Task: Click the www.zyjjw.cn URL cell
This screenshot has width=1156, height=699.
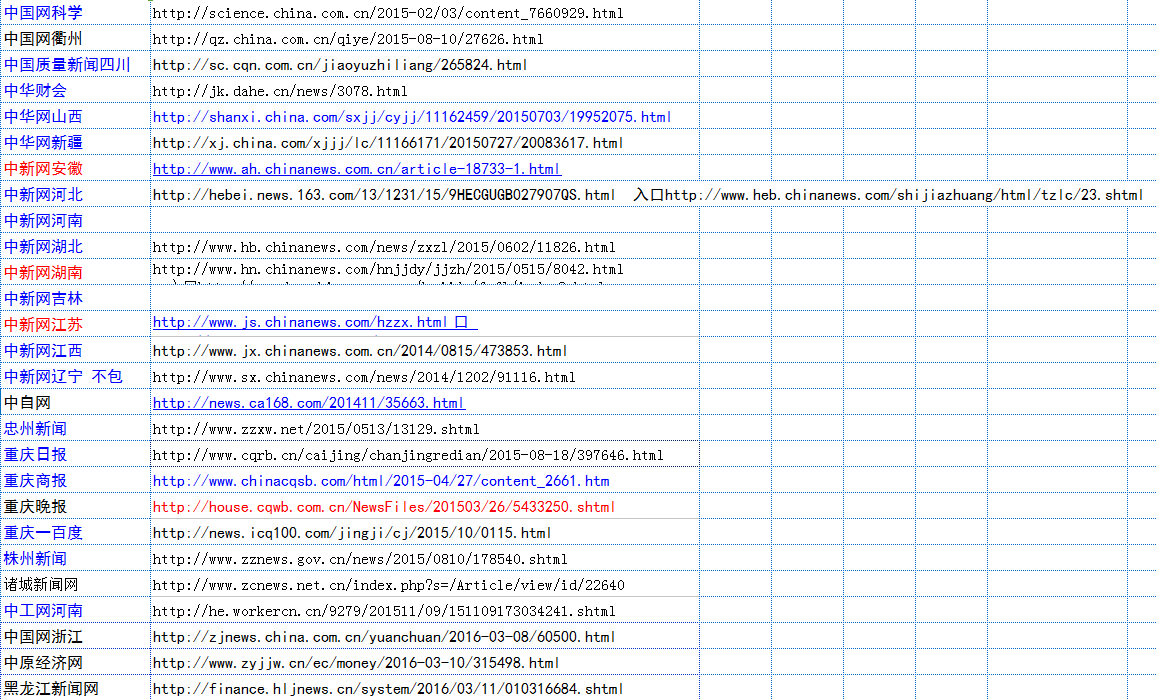Action: 425,662
